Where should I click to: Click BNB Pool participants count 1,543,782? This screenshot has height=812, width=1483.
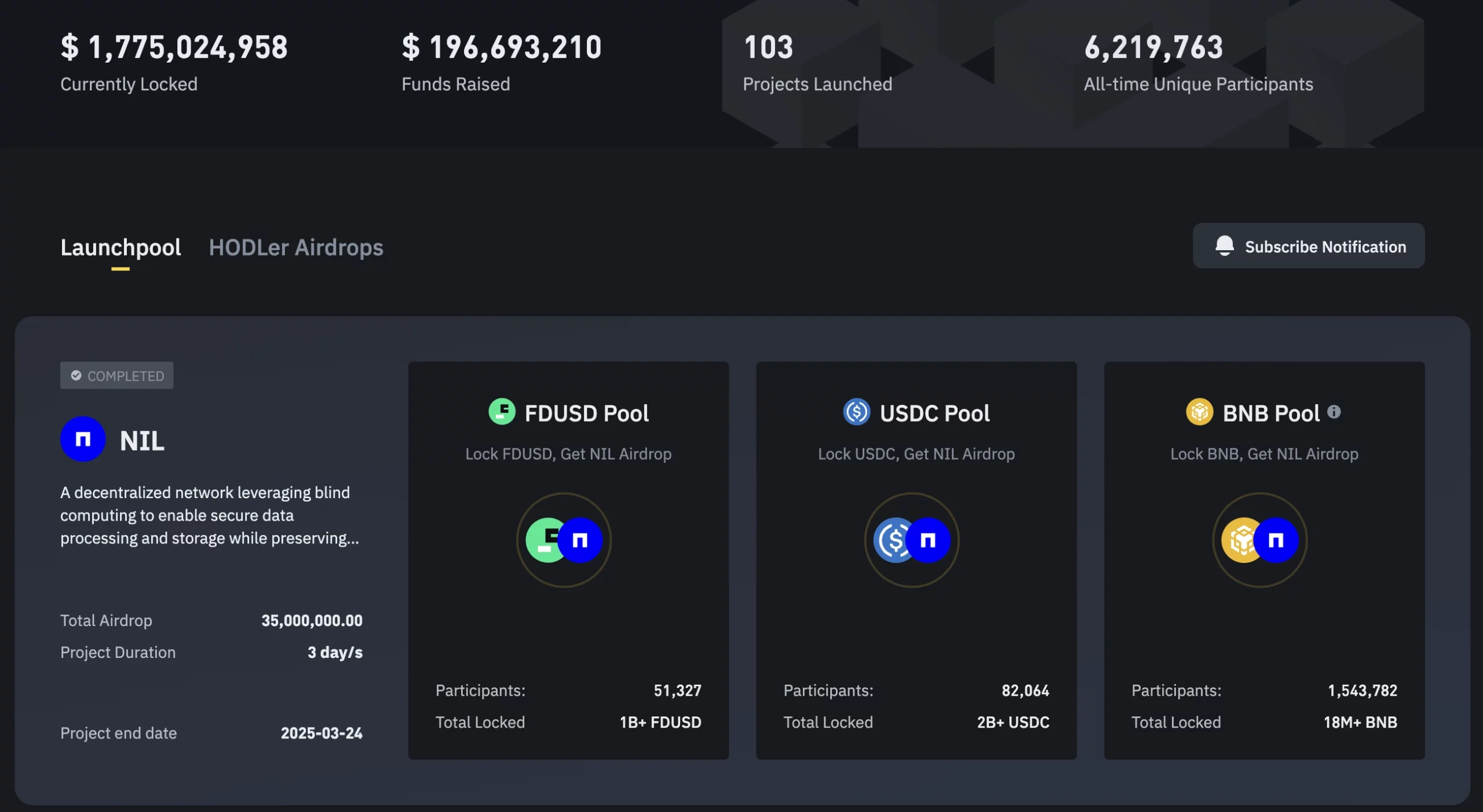click(1363, 690)
